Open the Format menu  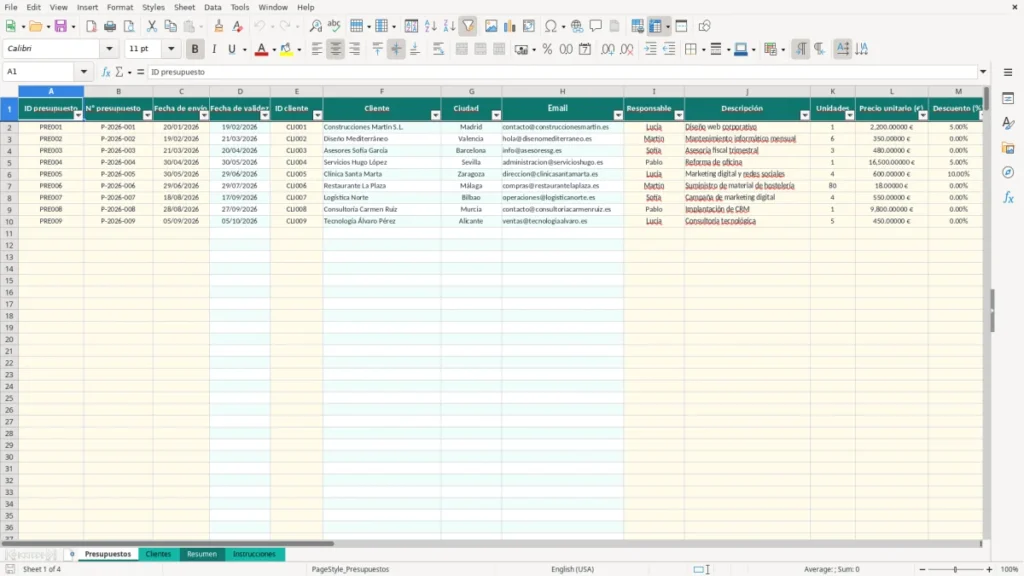(x=120, y=7)
